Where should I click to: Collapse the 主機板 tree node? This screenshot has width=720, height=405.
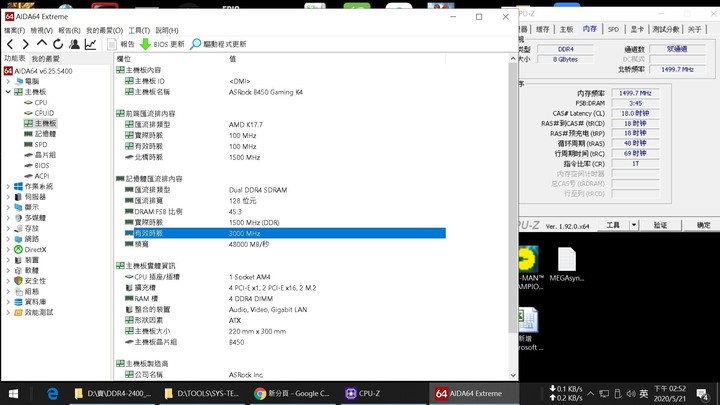[8, 92]
